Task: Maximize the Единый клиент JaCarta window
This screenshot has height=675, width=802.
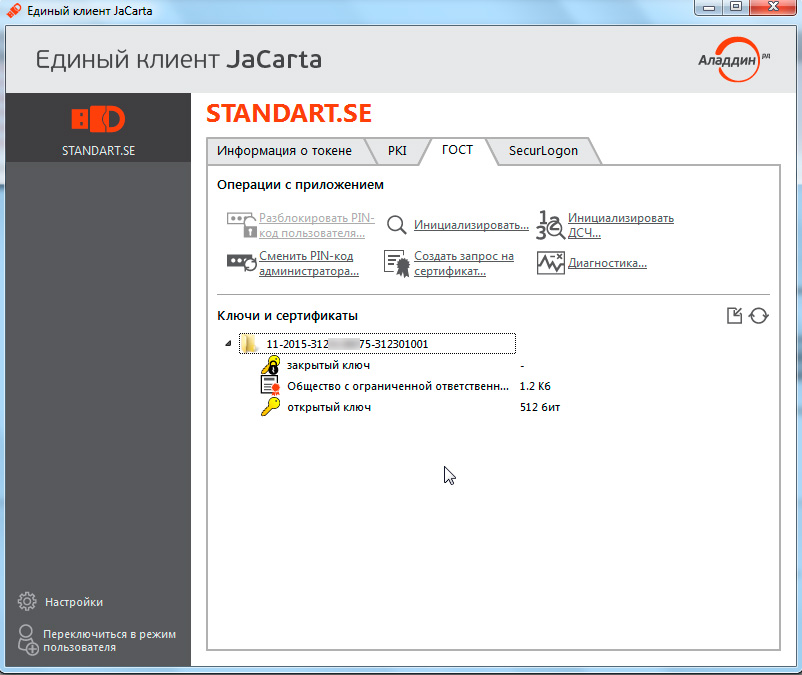Action: coord(736,7)
